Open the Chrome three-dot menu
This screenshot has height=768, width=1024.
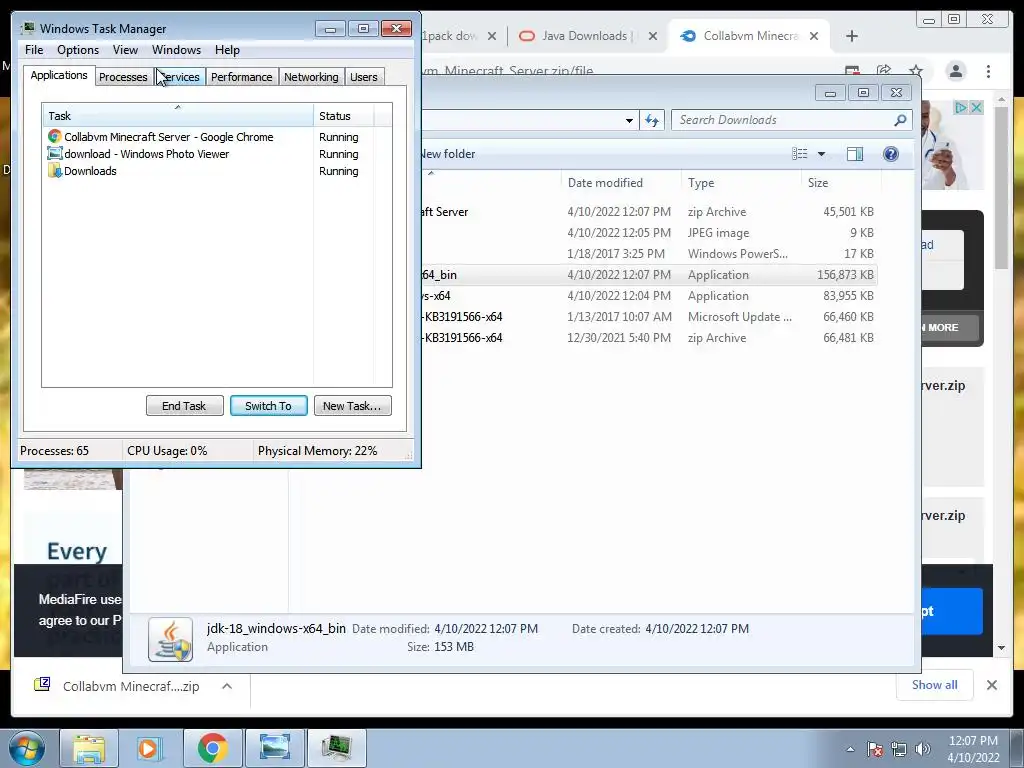click(989, 71)
